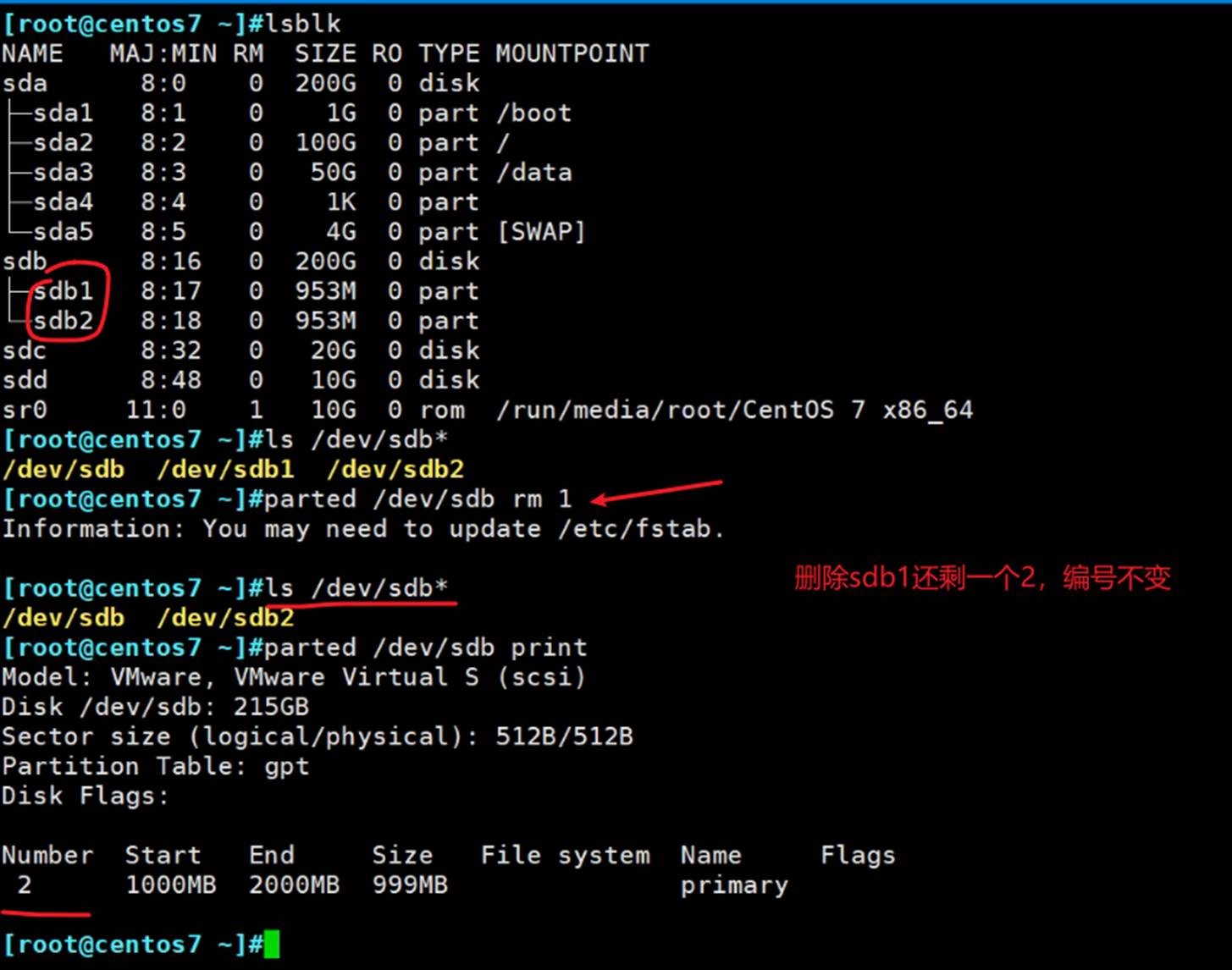Click the 'primary' partition name
Screen dimensions: 1232x970
pos(734,885)
